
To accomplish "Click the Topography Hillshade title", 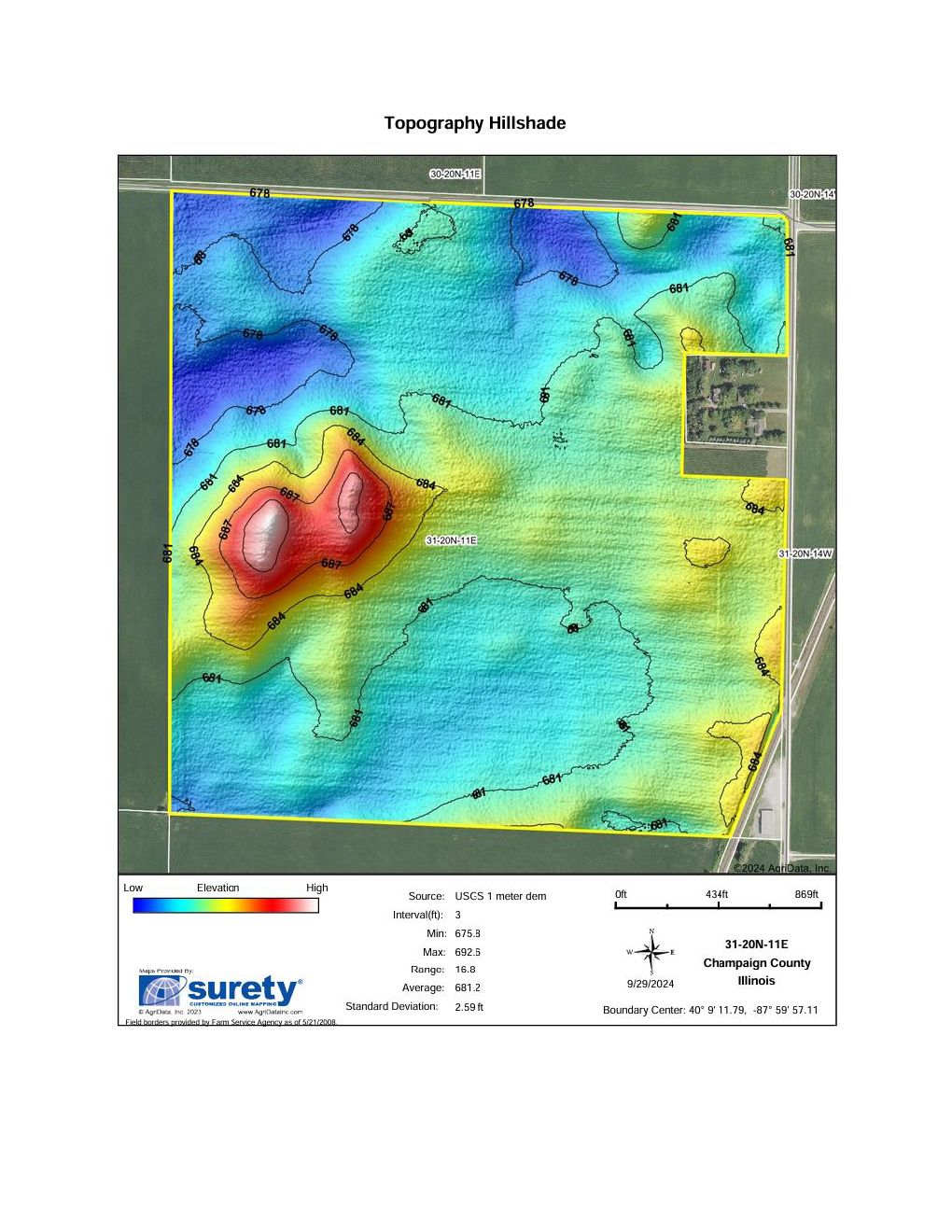I will click(x=474, y=123).
